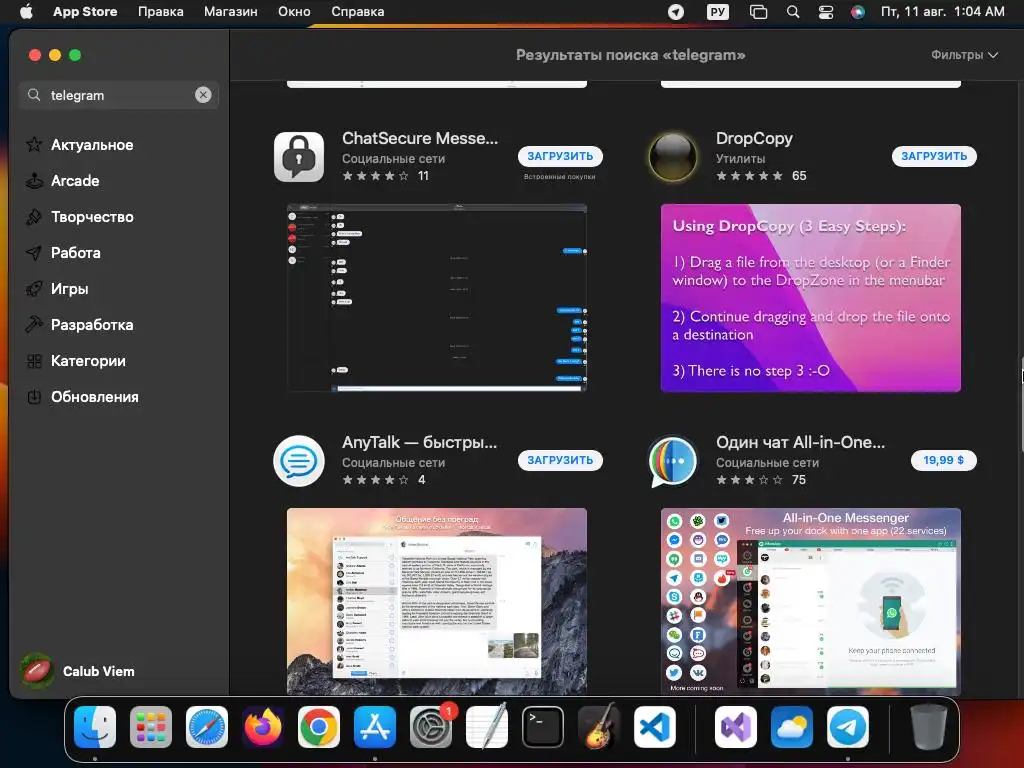Open Control Center in menu bar

point(826,12)
